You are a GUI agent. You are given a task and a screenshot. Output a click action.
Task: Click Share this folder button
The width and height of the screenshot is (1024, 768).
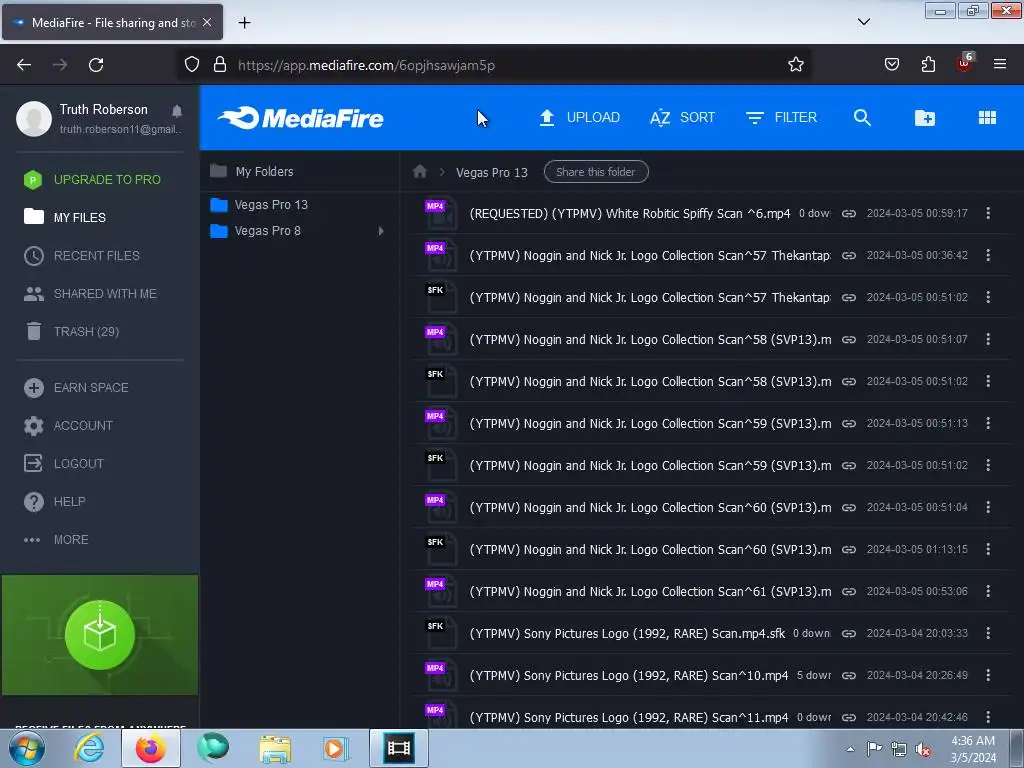(x=596, y=172)
